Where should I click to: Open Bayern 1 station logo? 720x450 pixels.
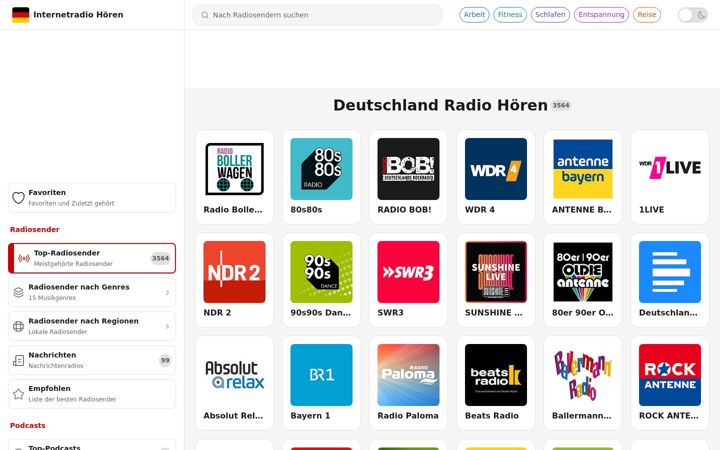321,375
